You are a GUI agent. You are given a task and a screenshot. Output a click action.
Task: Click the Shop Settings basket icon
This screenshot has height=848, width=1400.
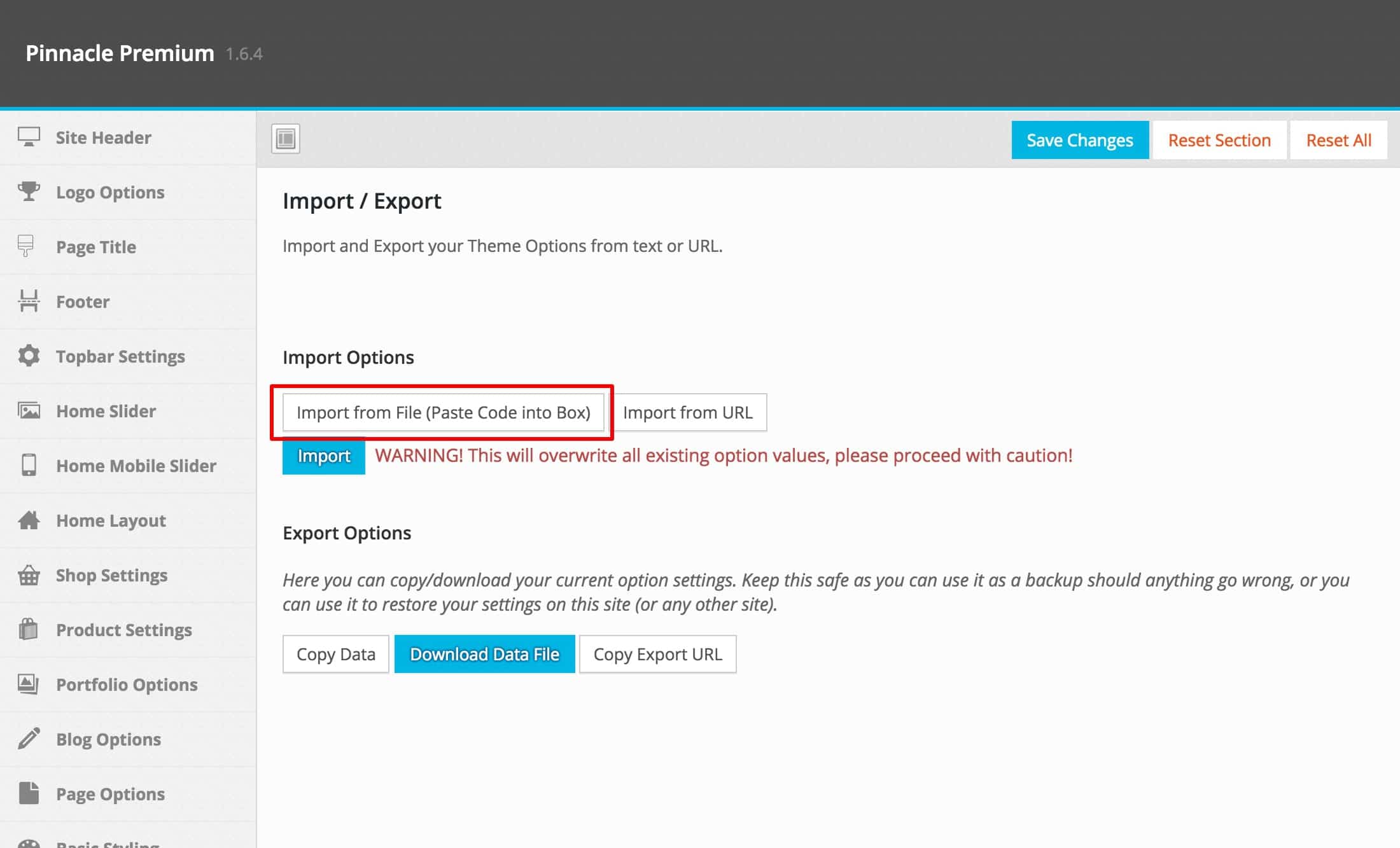coord(30,574)
